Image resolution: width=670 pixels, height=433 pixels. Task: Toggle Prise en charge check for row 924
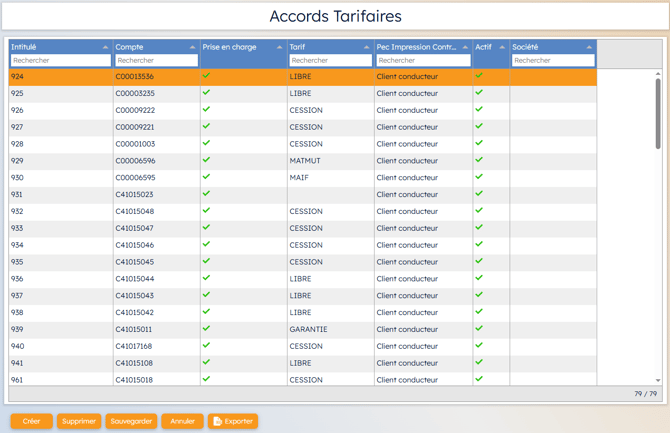[x=206, y=76]
